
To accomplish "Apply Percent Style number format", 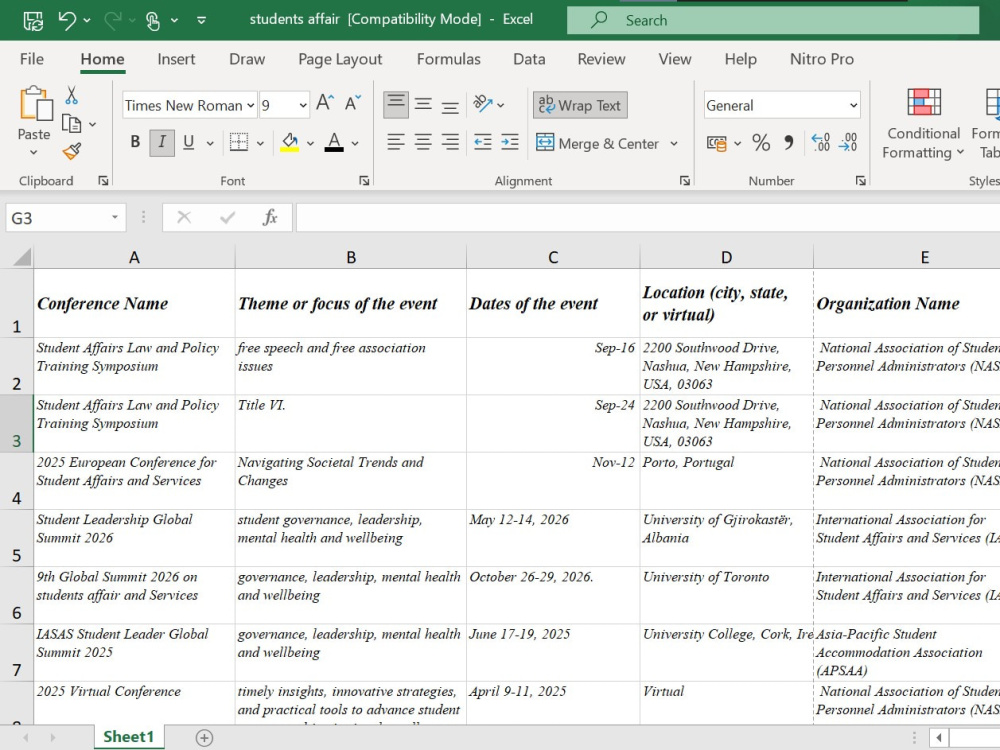I will point(761,142).
